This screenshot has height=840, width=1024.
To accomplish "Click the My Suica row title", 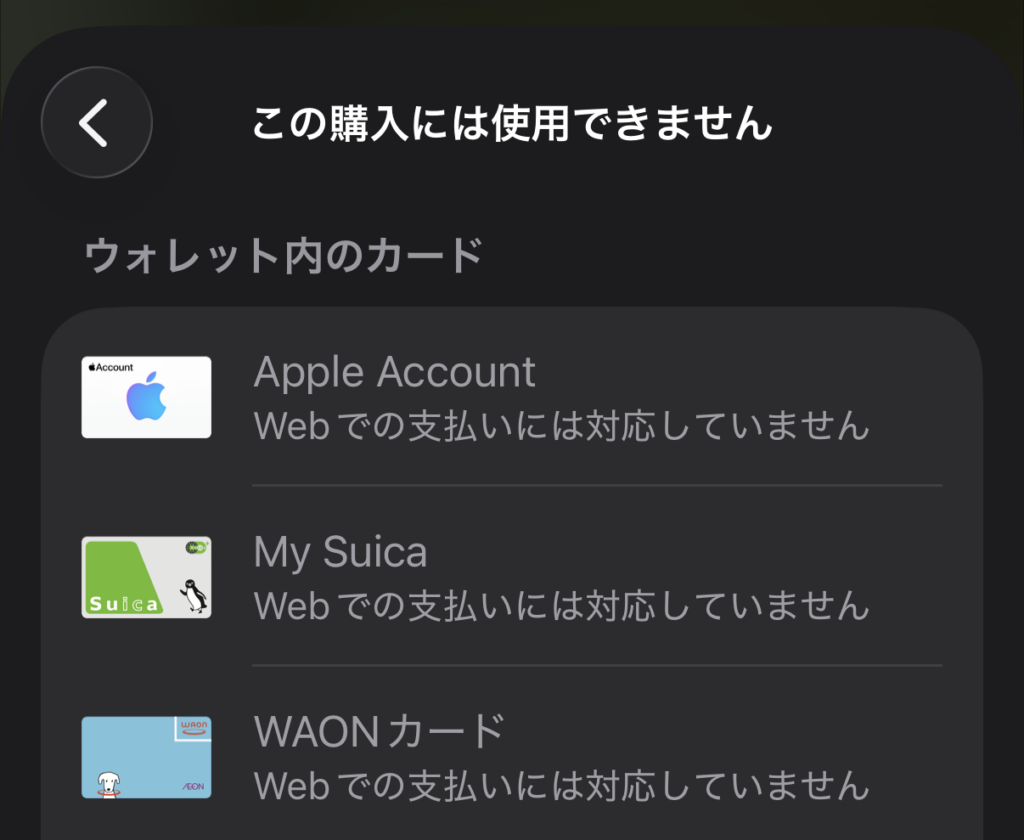I will coord(340,553).
